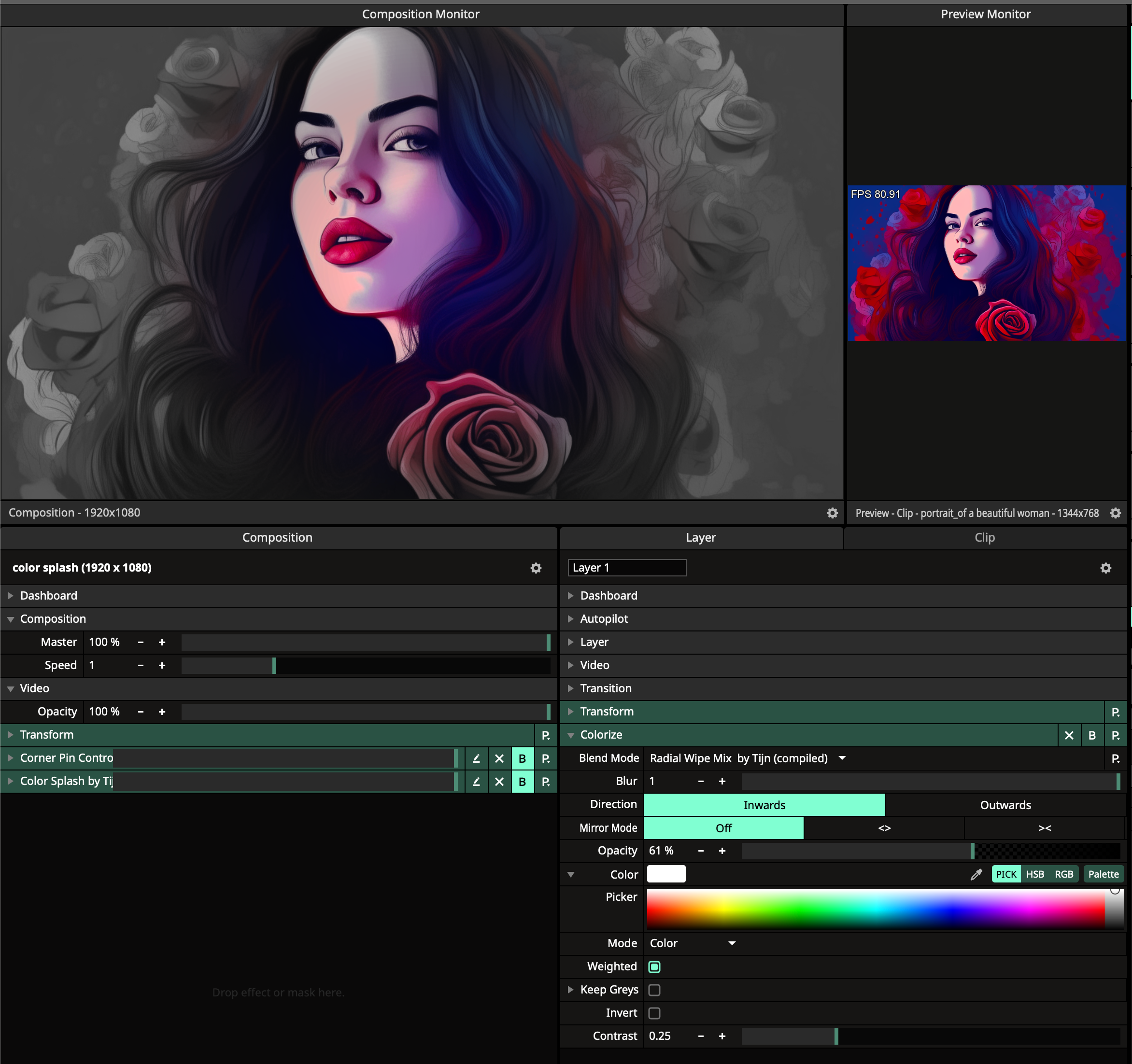
Task: Remove Color Splash effect with X icon
Action: [499, 782]
